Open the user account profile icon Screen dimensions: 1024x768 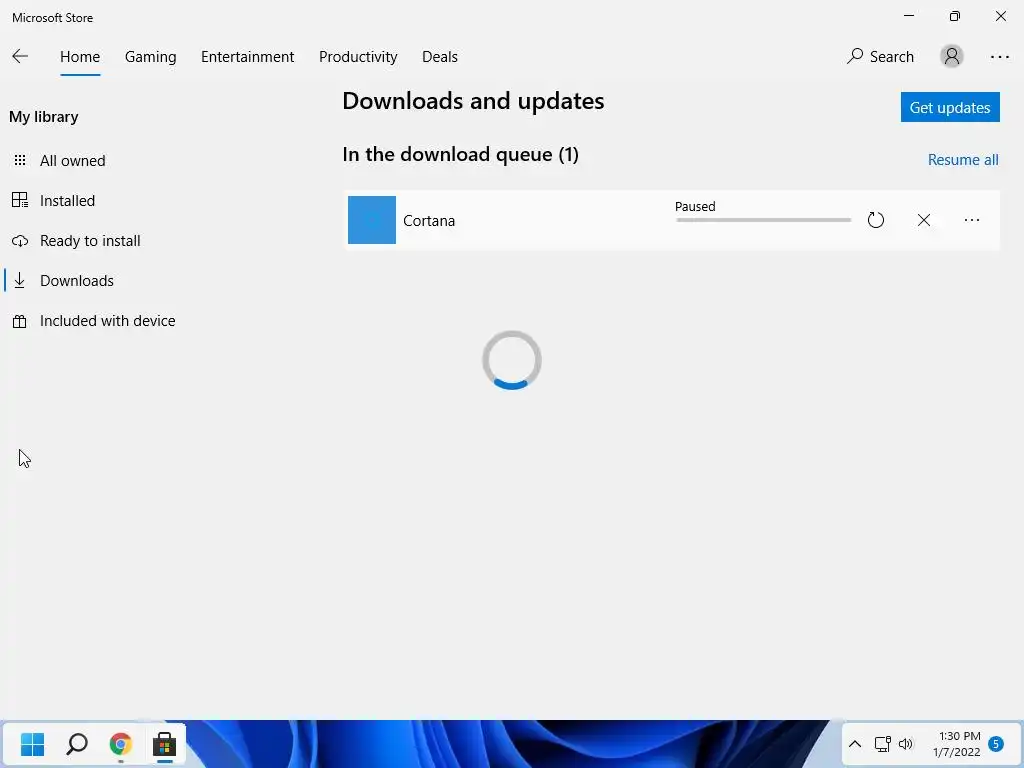pyautogui.click(x=952, y=56)
